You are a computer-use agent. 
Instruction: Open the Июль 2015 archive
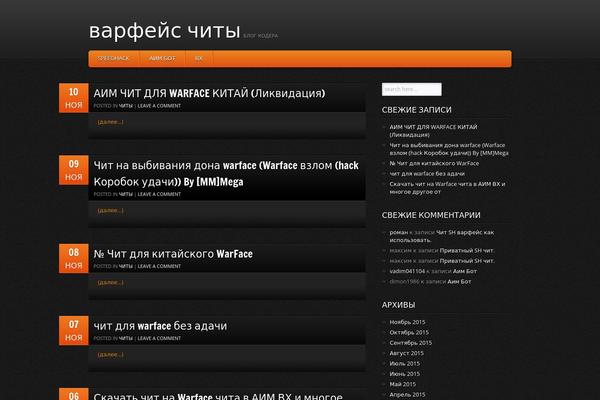pos(404,363)
